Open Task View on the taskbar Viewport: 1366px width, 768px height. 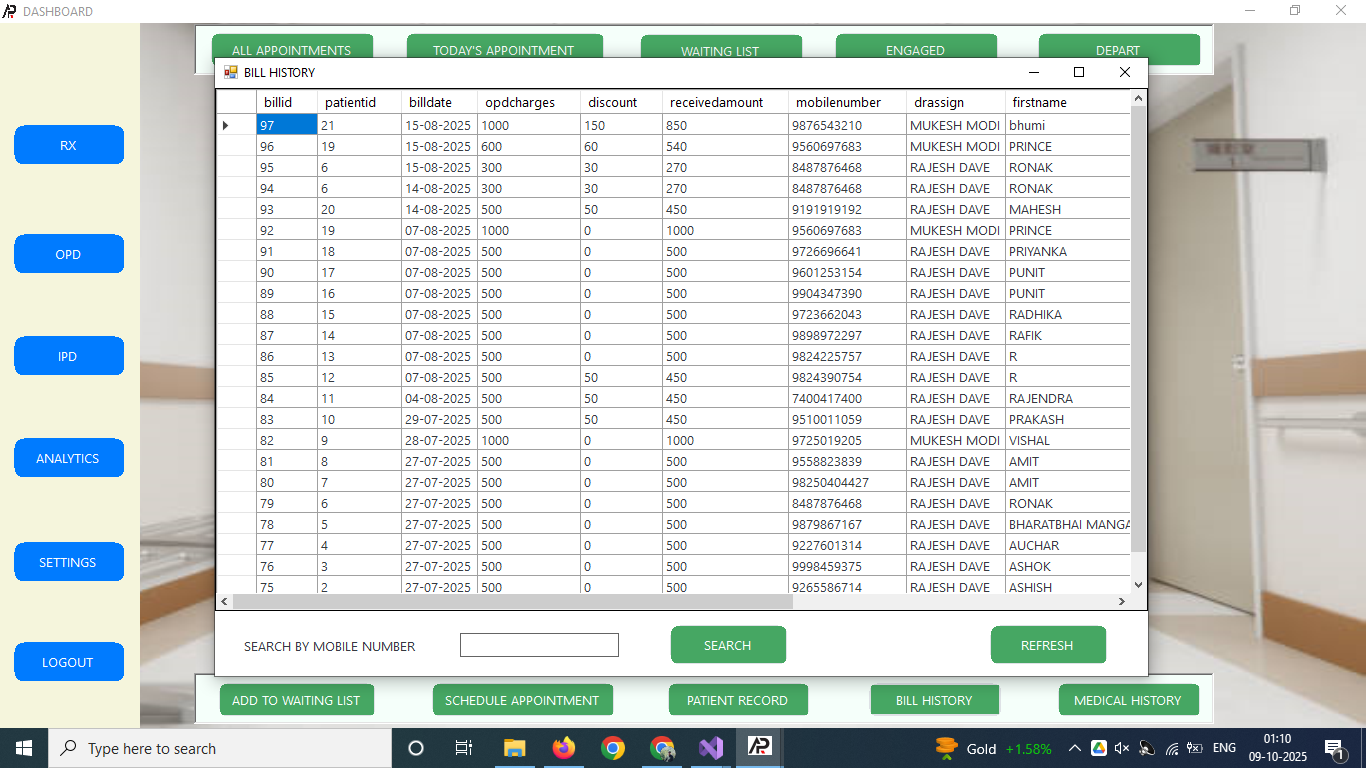[464, 748]
